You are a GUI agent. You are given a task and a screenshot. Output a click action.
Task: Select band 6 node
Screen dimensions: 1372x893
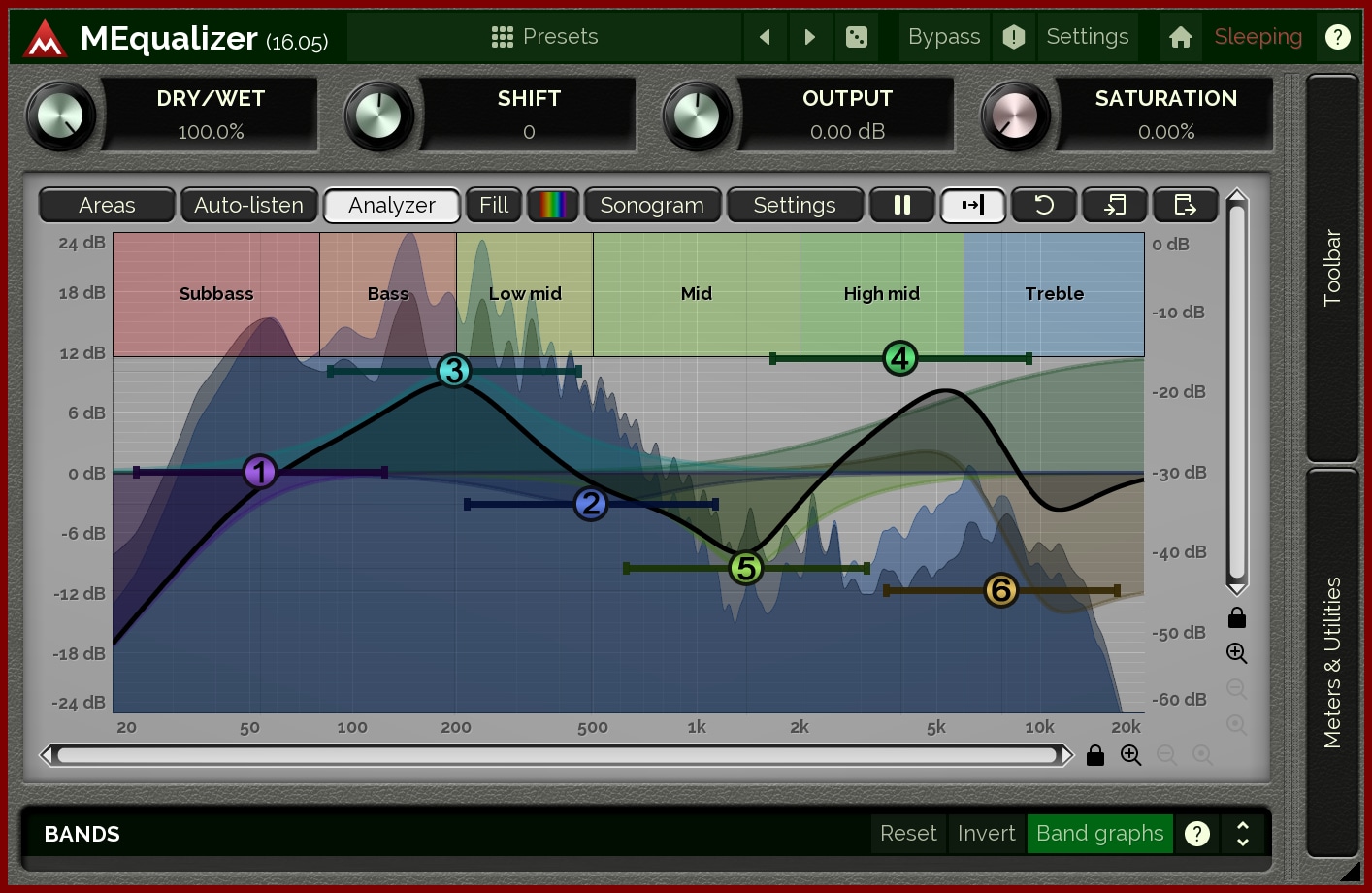pos(1000,590)
